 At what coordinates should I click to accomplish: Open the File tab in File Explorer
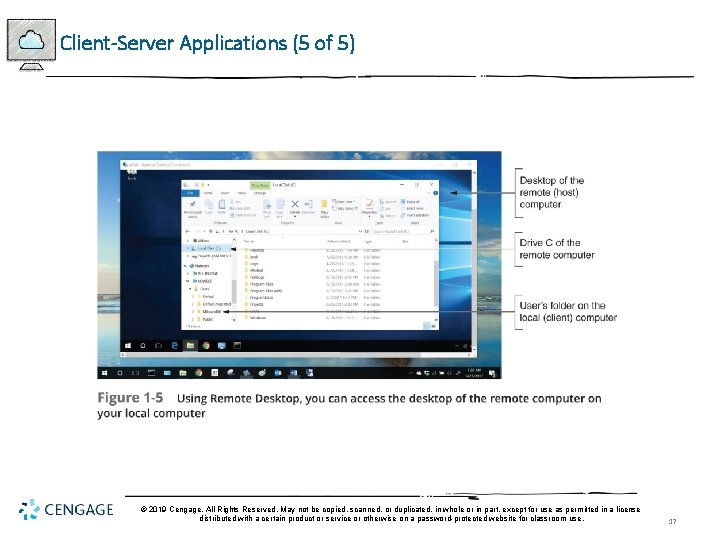tap(190, 193)
